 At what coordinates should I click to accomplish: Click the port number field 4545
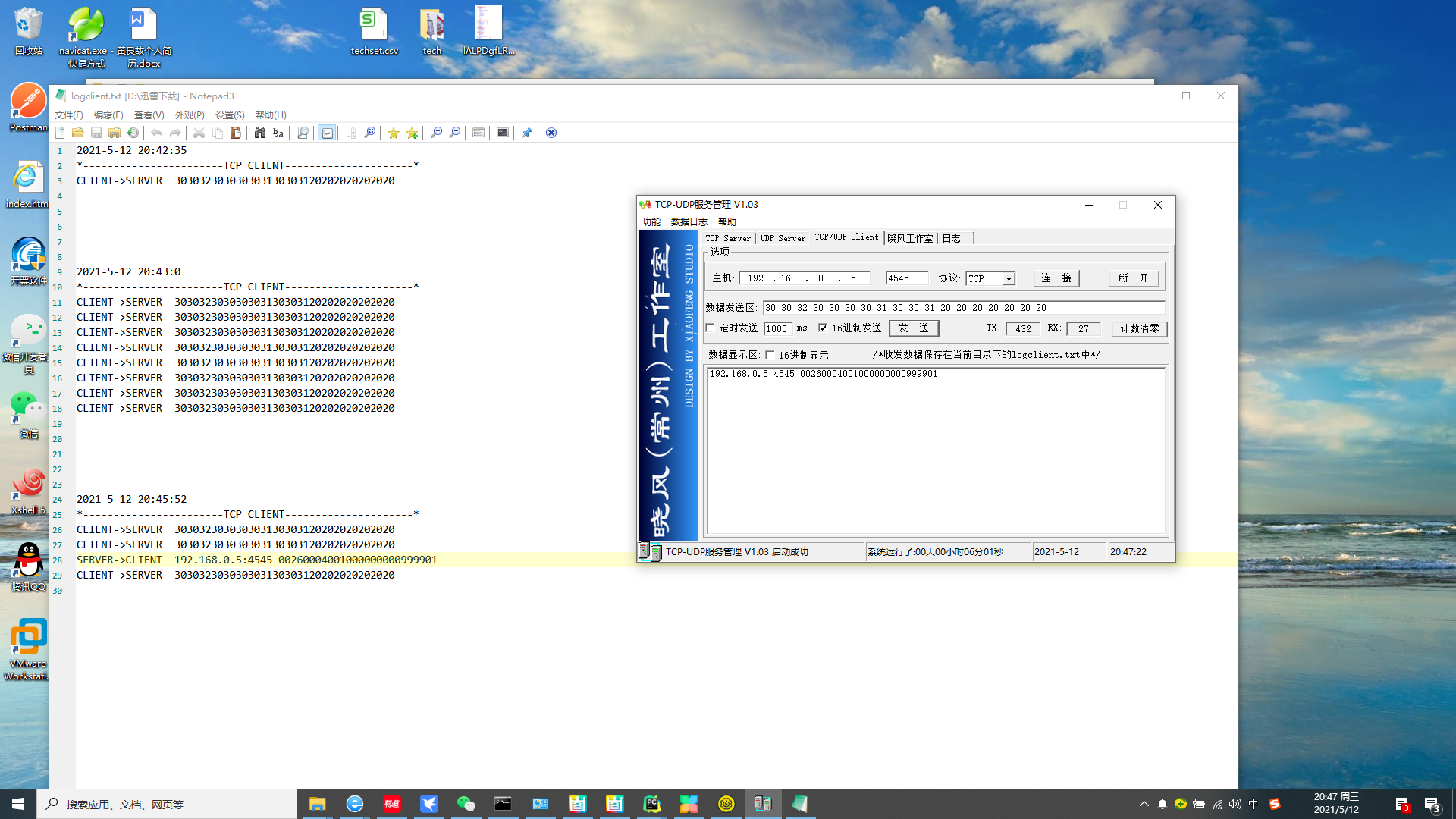point(905,278)
